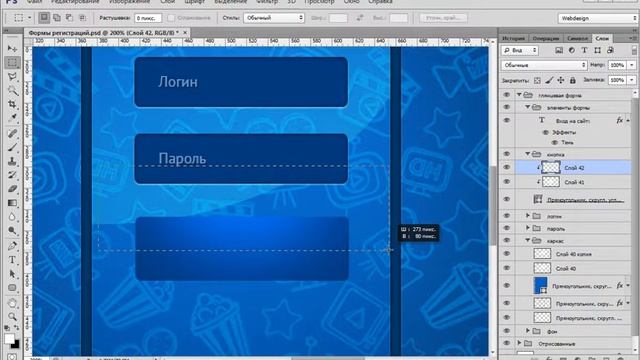Filter layers by pixel layer icon
Screen dimensions: 640x360
(x=559, y=50)
